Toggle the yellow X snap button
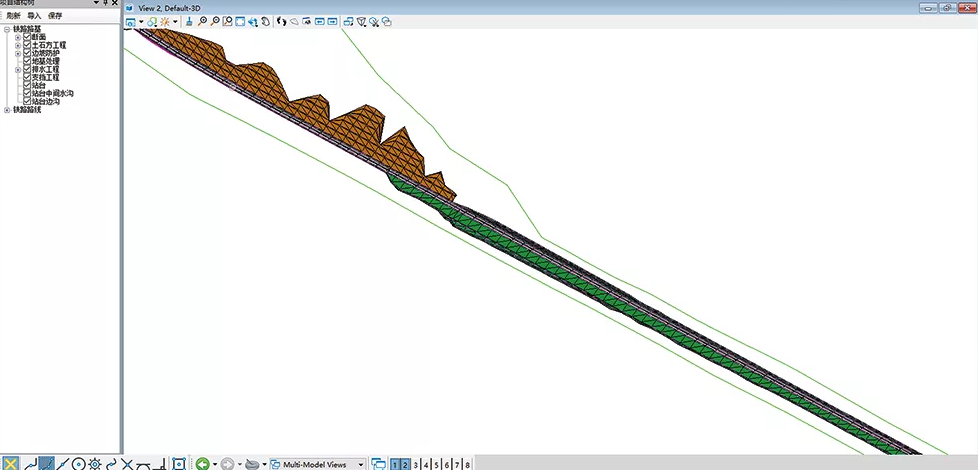This screenshot has height=470, width=978. point(11,463)
